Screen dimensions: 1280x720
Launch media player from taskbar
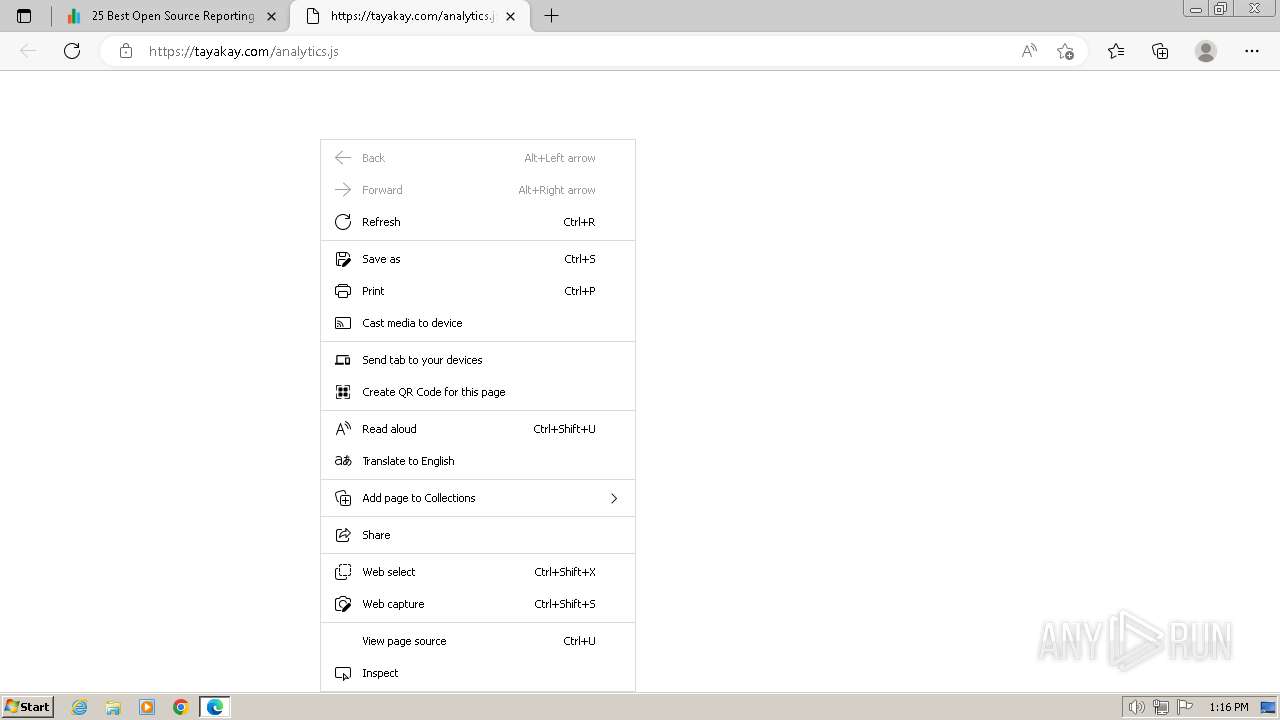[147, 707]
